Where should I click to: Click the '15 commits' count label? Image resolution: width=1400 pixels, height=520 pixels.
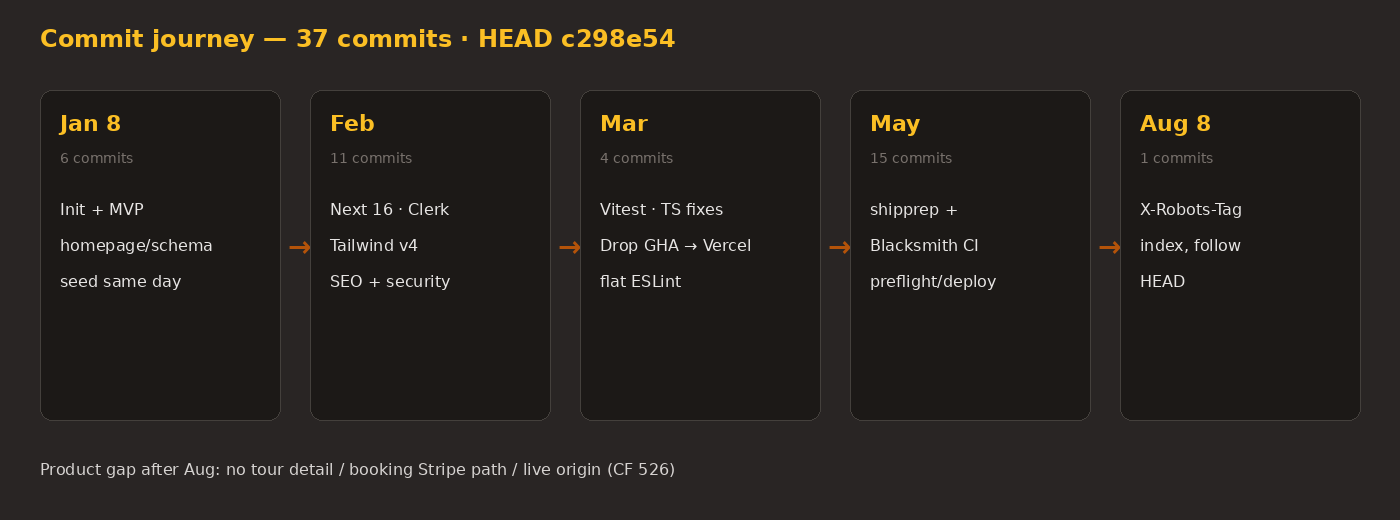pyautogui.click(x=911, y=158)
